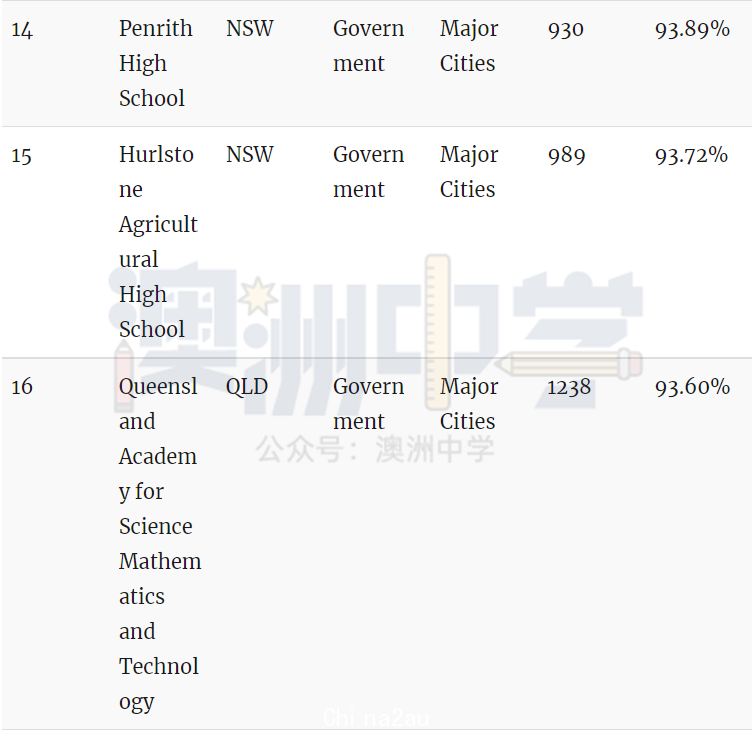Image resolution: width=752 pixels, height=730 pixels.
Task: Click enrolment number 930
Action: pyautogui.click(x=565, y=29)
